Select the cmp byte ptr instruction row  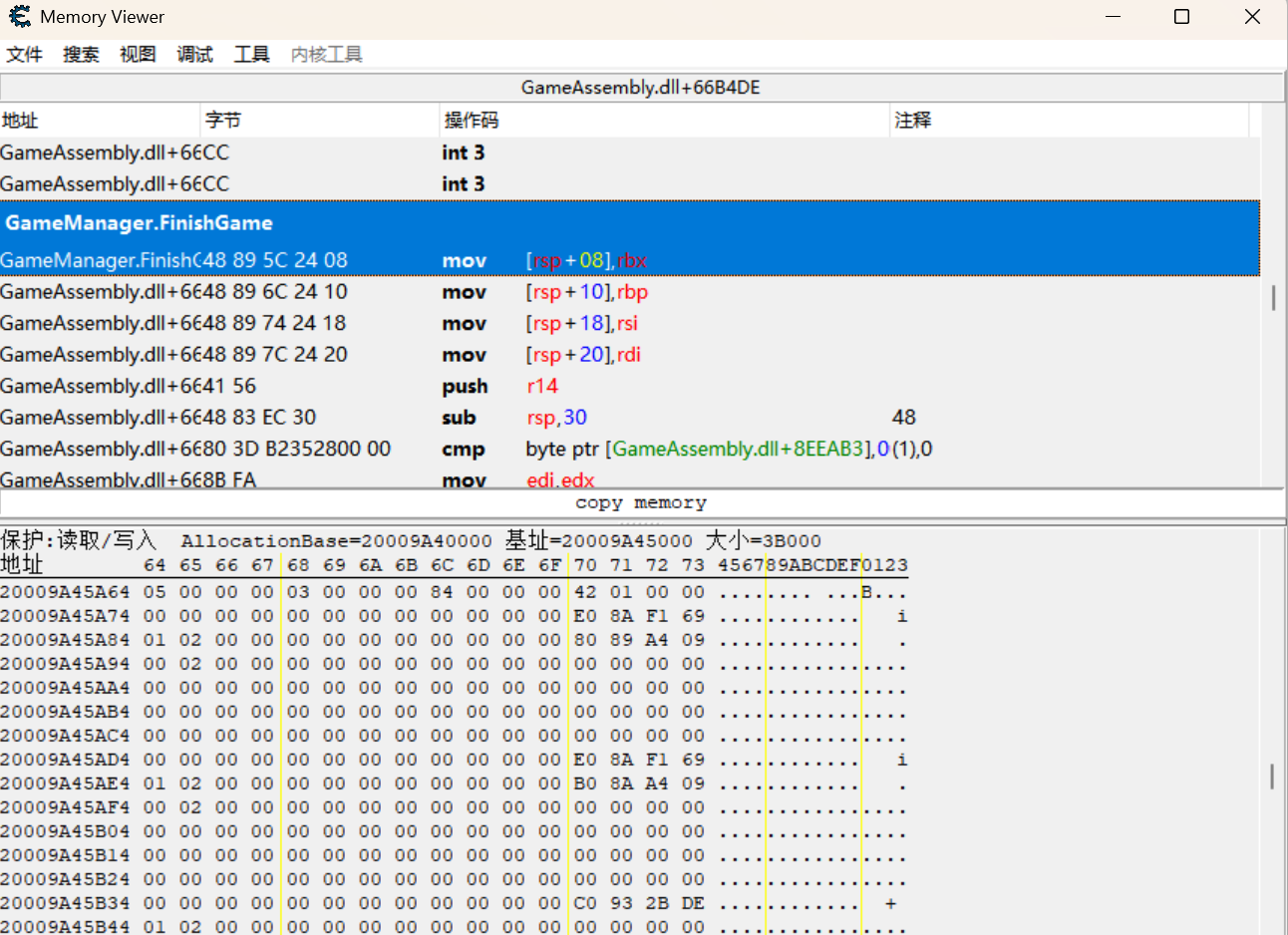tap(630, 449)
